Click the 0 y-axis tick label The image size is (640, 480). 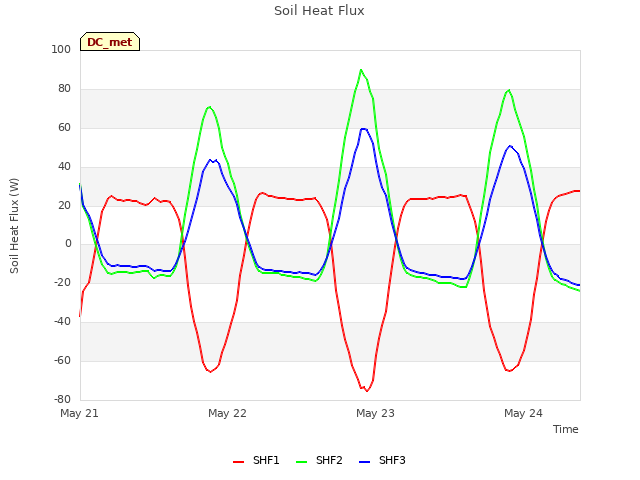click(68, 244)
